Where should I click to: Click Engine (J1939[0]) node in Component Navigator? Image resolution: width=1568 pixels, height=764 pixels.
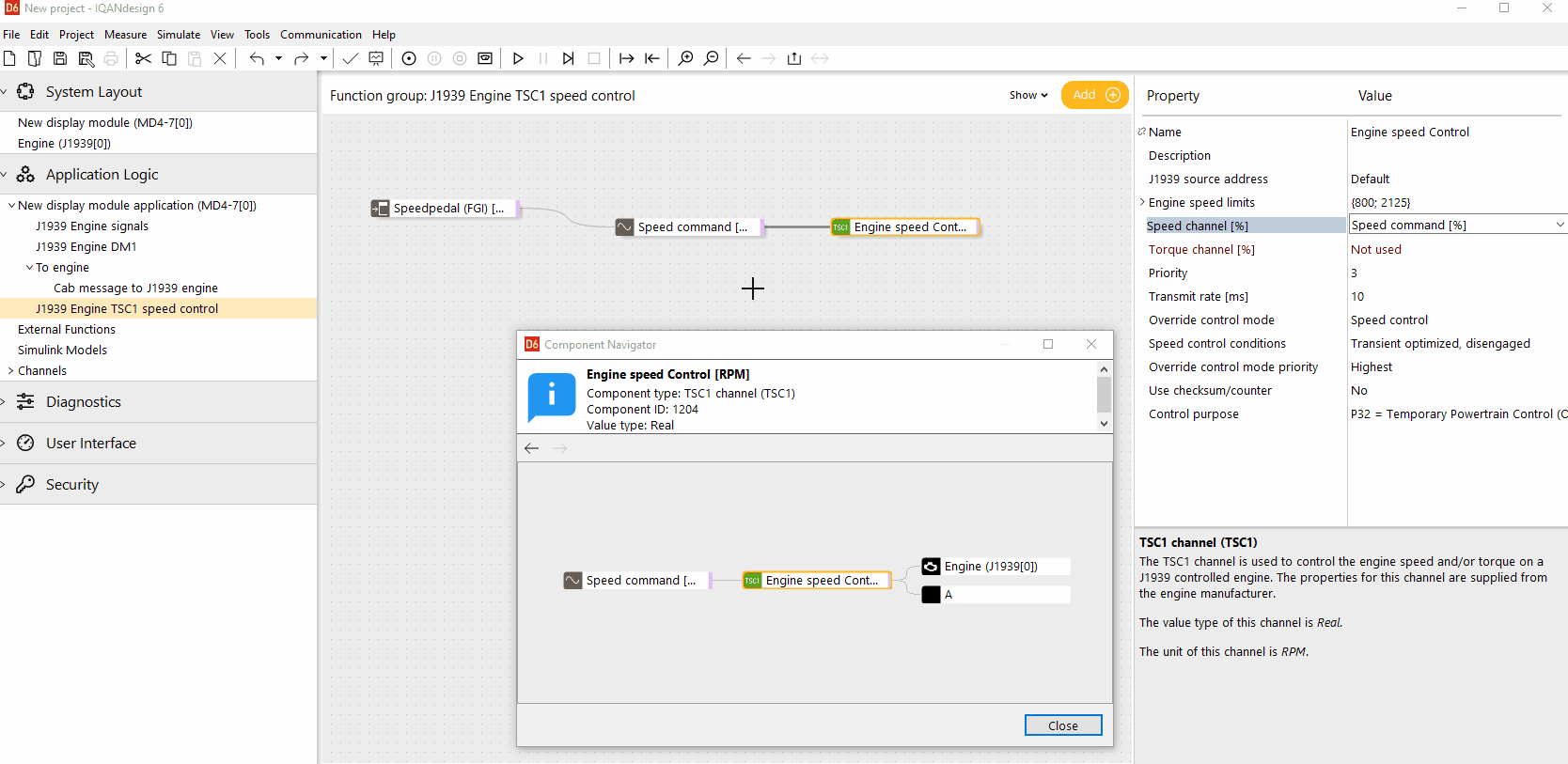pos(996,567)
